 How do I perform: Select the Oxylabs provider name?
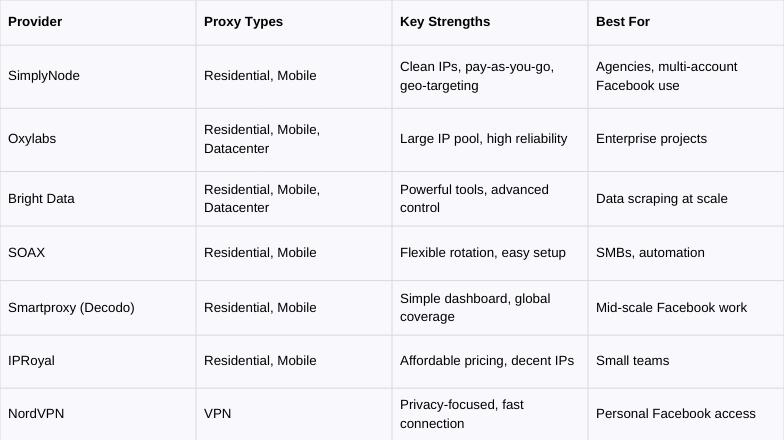coord(32,138)
